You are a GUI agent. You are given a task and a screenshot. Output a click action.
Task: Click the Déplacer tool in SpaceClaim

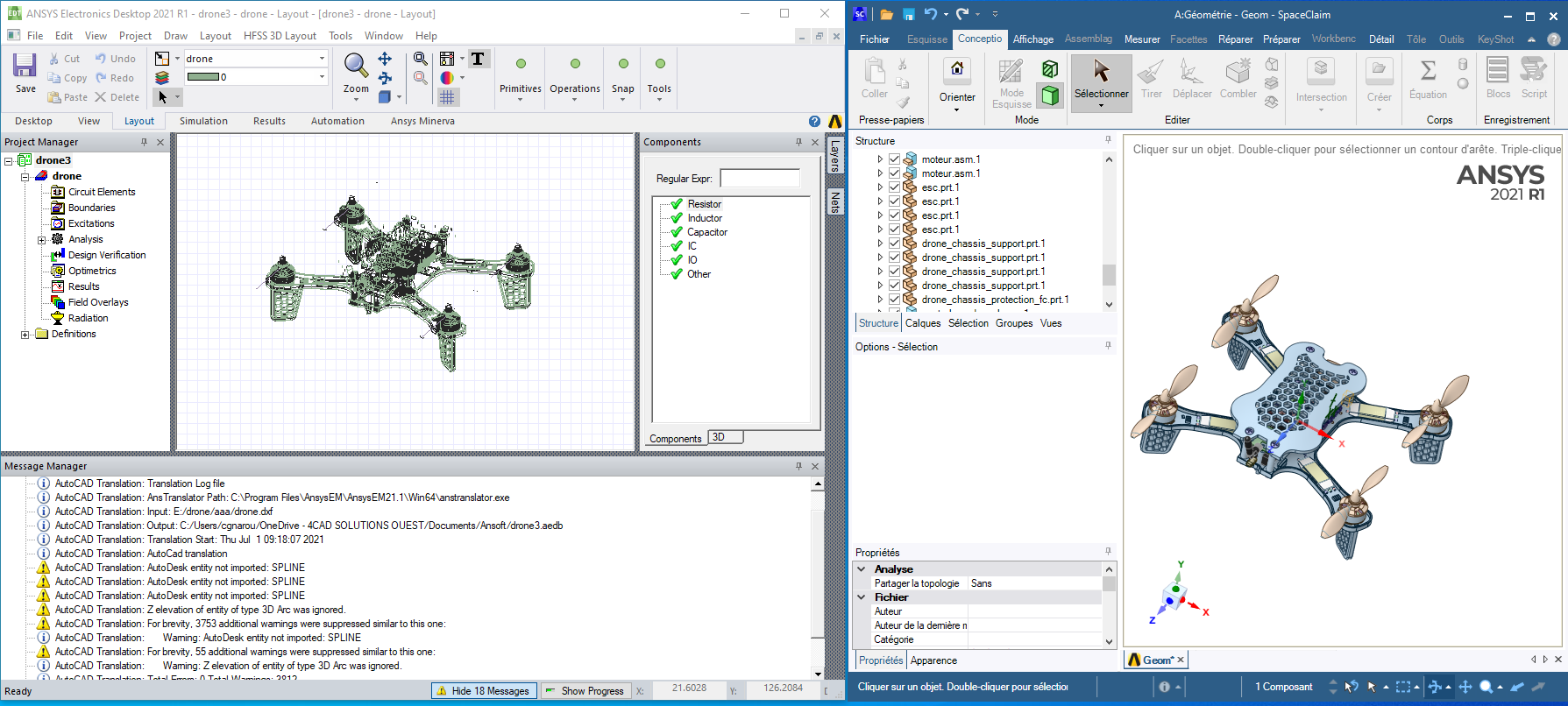(x=1191, y=79)
